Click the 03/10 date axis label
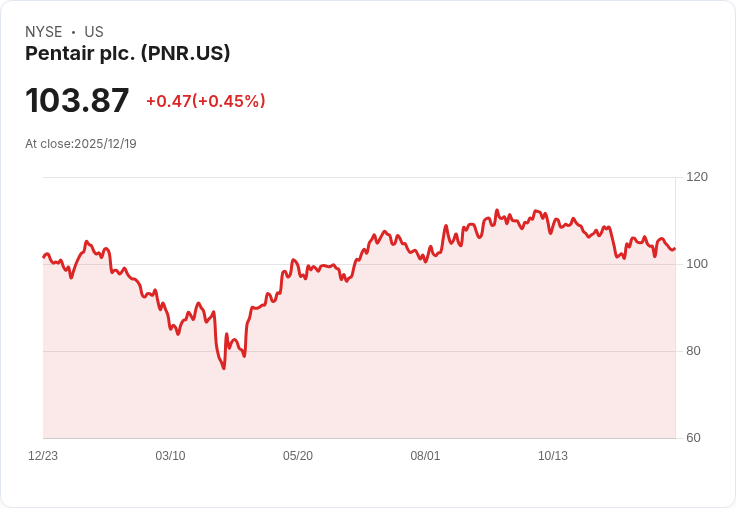 coord(170,456)
